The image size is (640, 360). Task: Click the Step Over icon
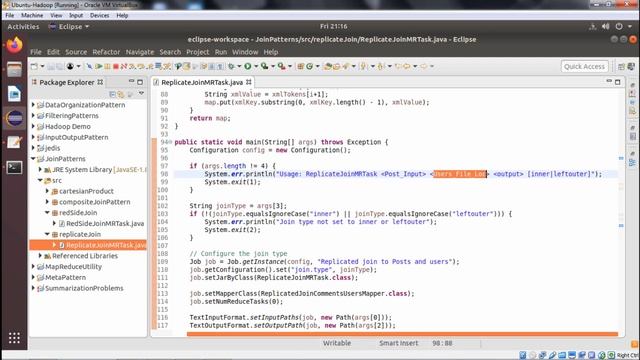[x=141, y=66]
